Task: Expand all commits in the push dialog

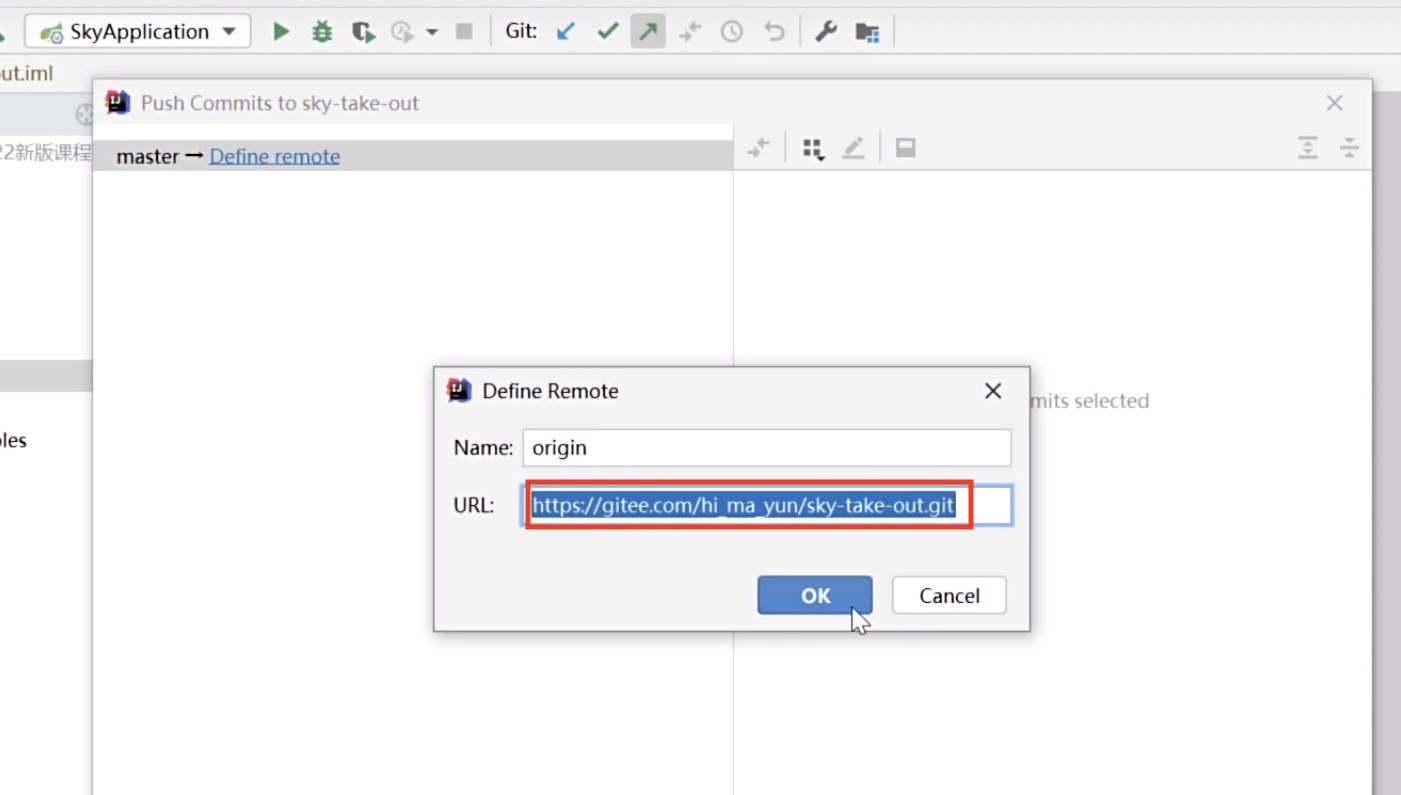Action: click(x=1308, y=148)
